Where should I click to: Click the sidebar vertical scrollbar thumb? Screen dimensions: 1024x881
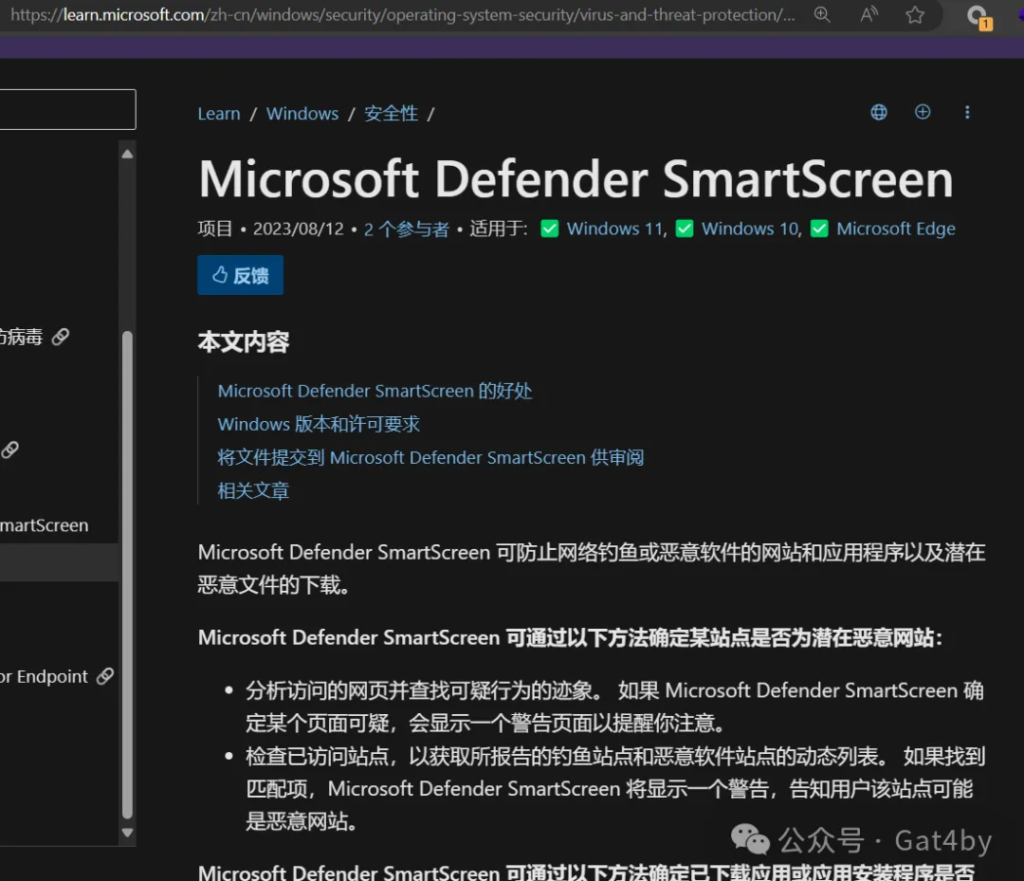(127, 575)
